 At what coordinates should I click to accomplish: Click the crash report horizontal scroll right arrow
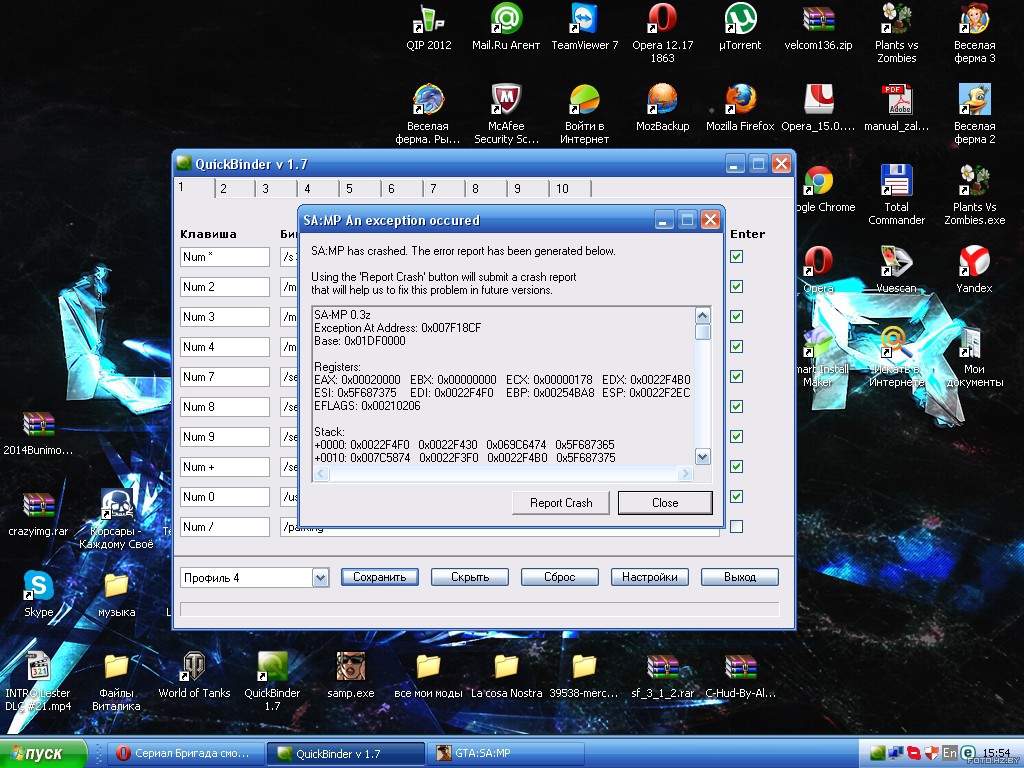click(x=685, y=473)
